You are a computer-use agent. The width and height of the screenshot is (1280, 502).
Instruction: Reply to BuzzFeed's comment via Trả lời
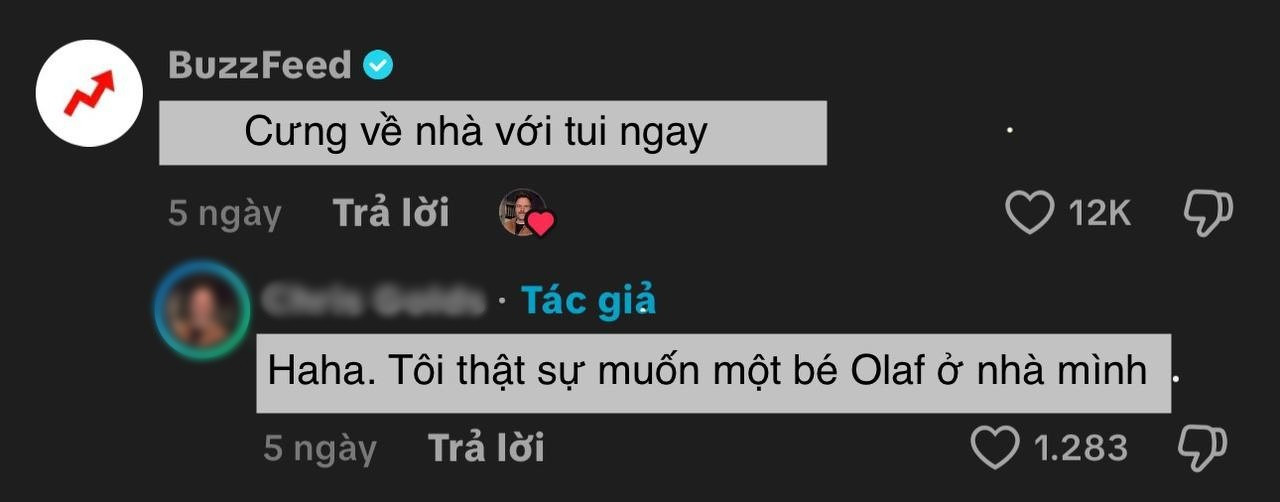390,213
